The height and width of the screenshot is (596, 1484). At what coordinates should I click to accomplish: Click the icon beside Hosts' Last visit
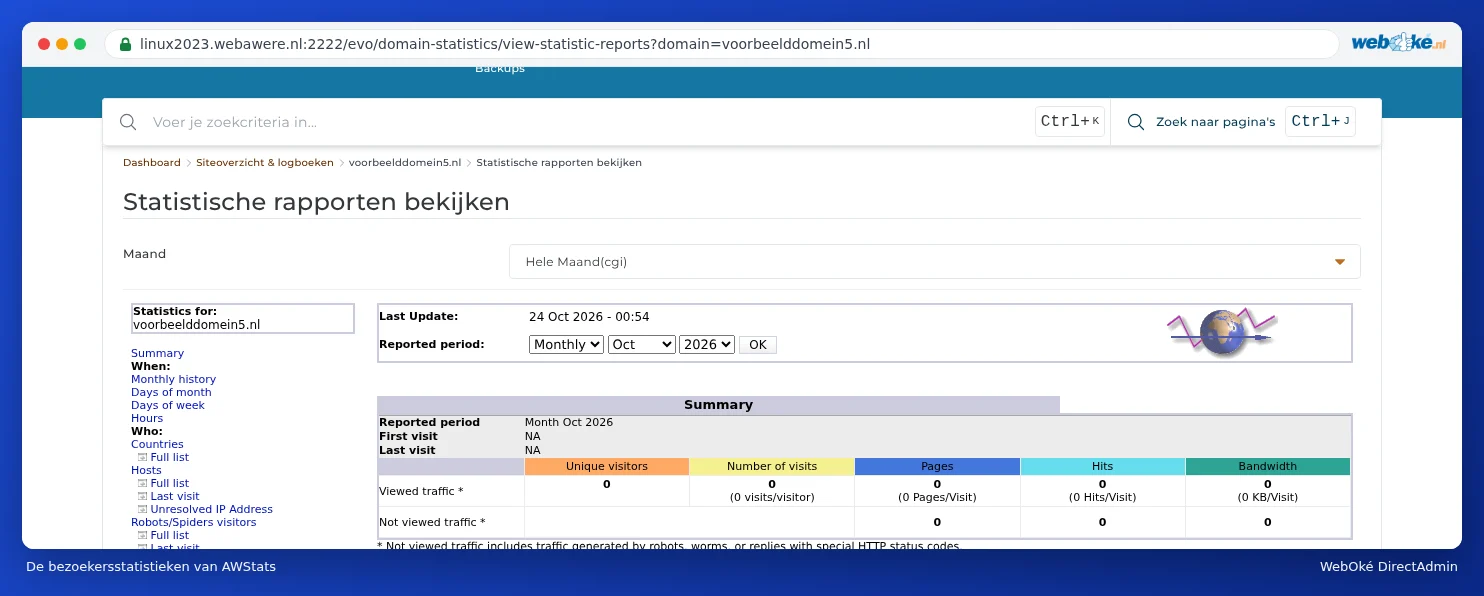[142, 497]
